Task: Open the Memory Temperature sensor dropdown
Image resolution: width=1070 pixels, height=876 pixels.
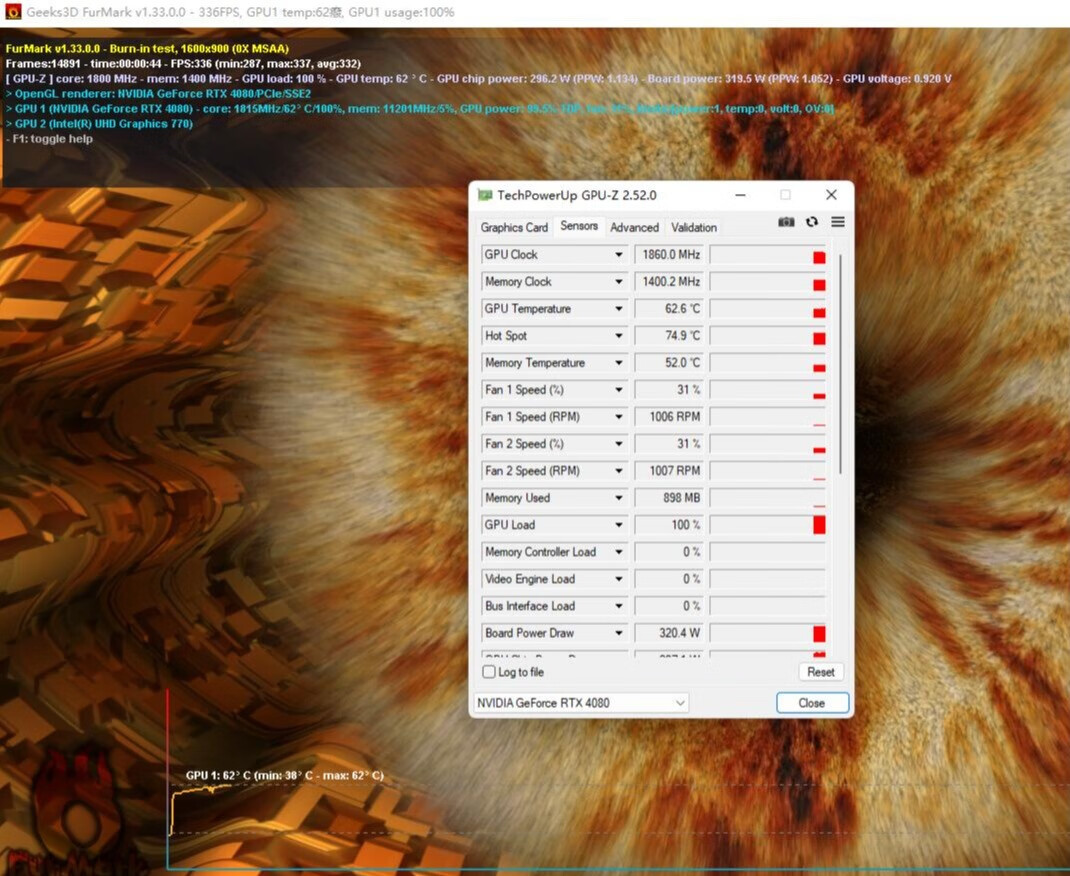Action: (x=618, y=363)
